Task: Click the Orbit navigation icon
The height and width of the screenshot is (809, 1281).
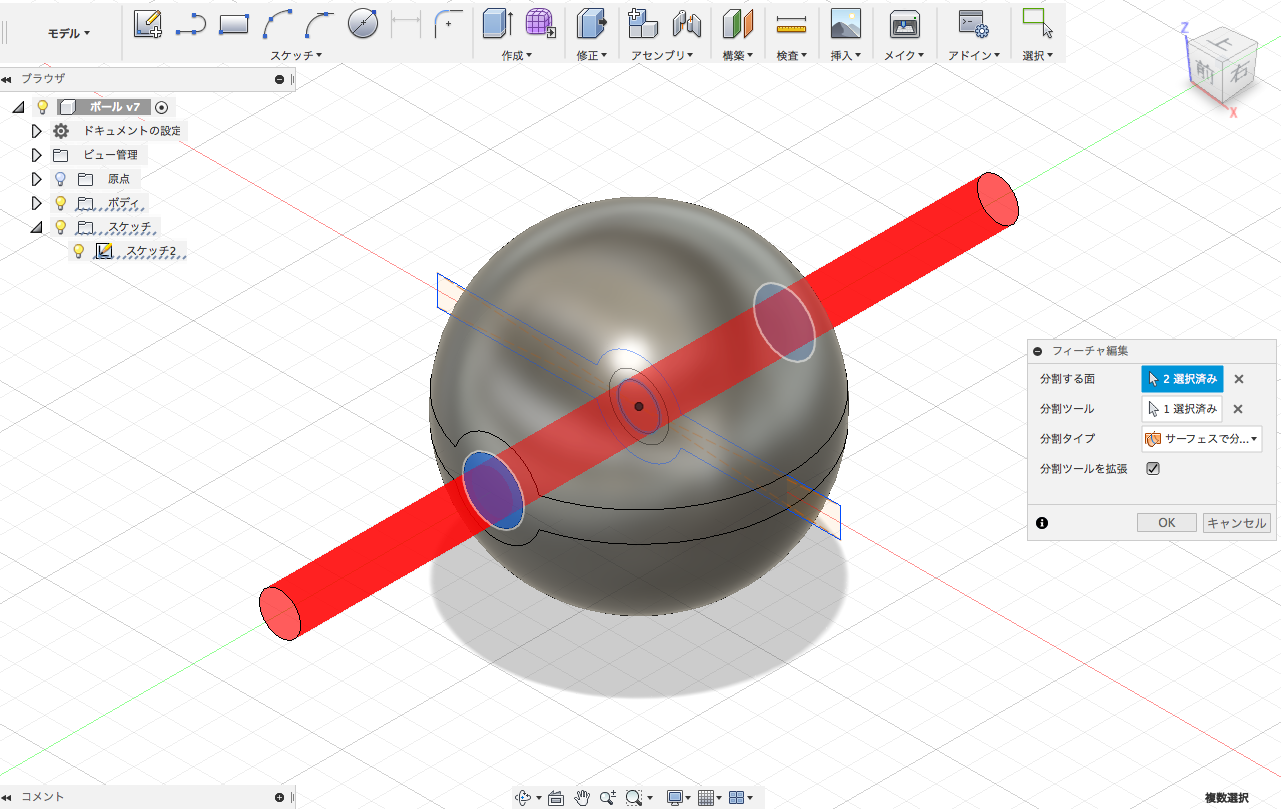Action: 523,797
